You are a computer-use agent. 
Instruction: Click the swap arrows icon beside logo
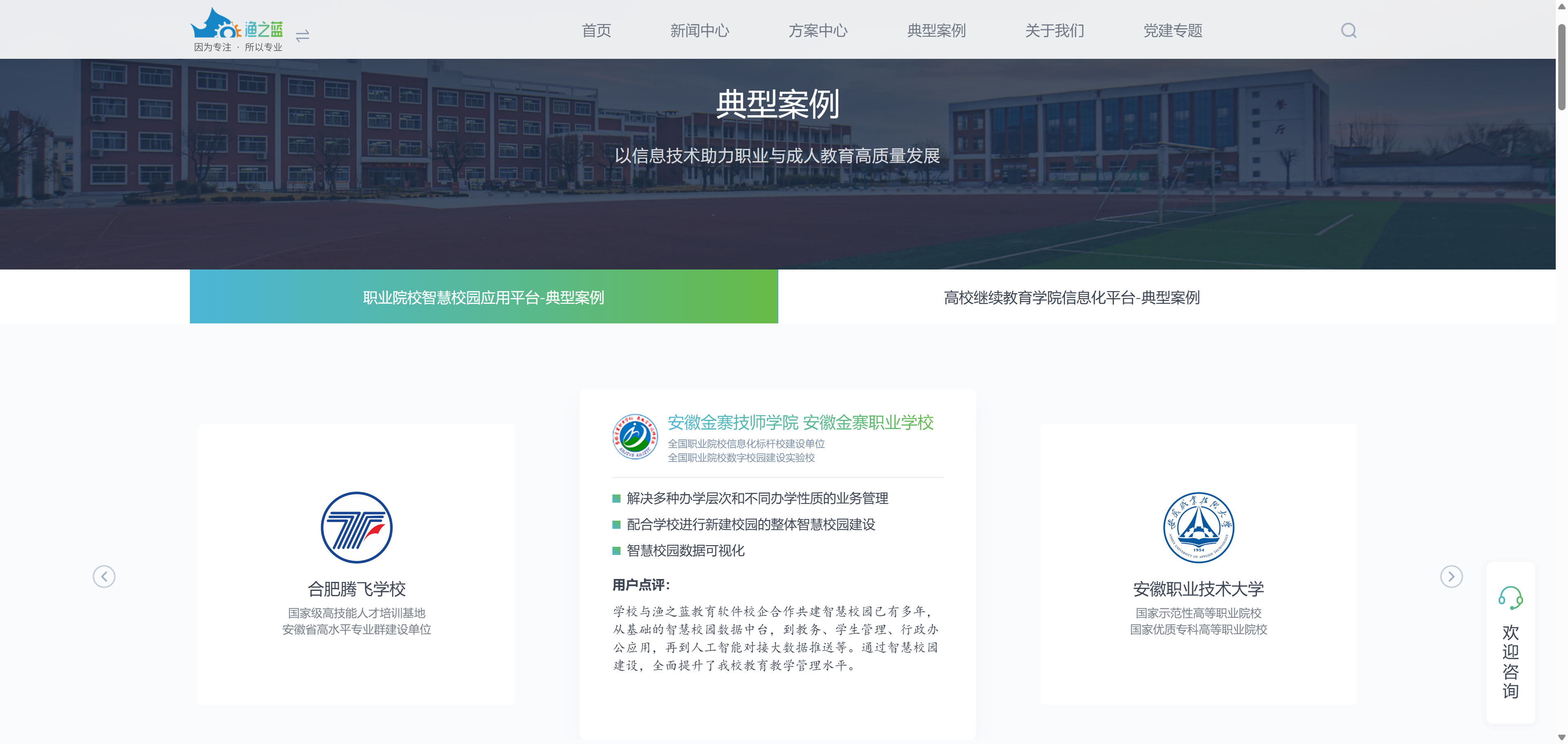(303, 36)
